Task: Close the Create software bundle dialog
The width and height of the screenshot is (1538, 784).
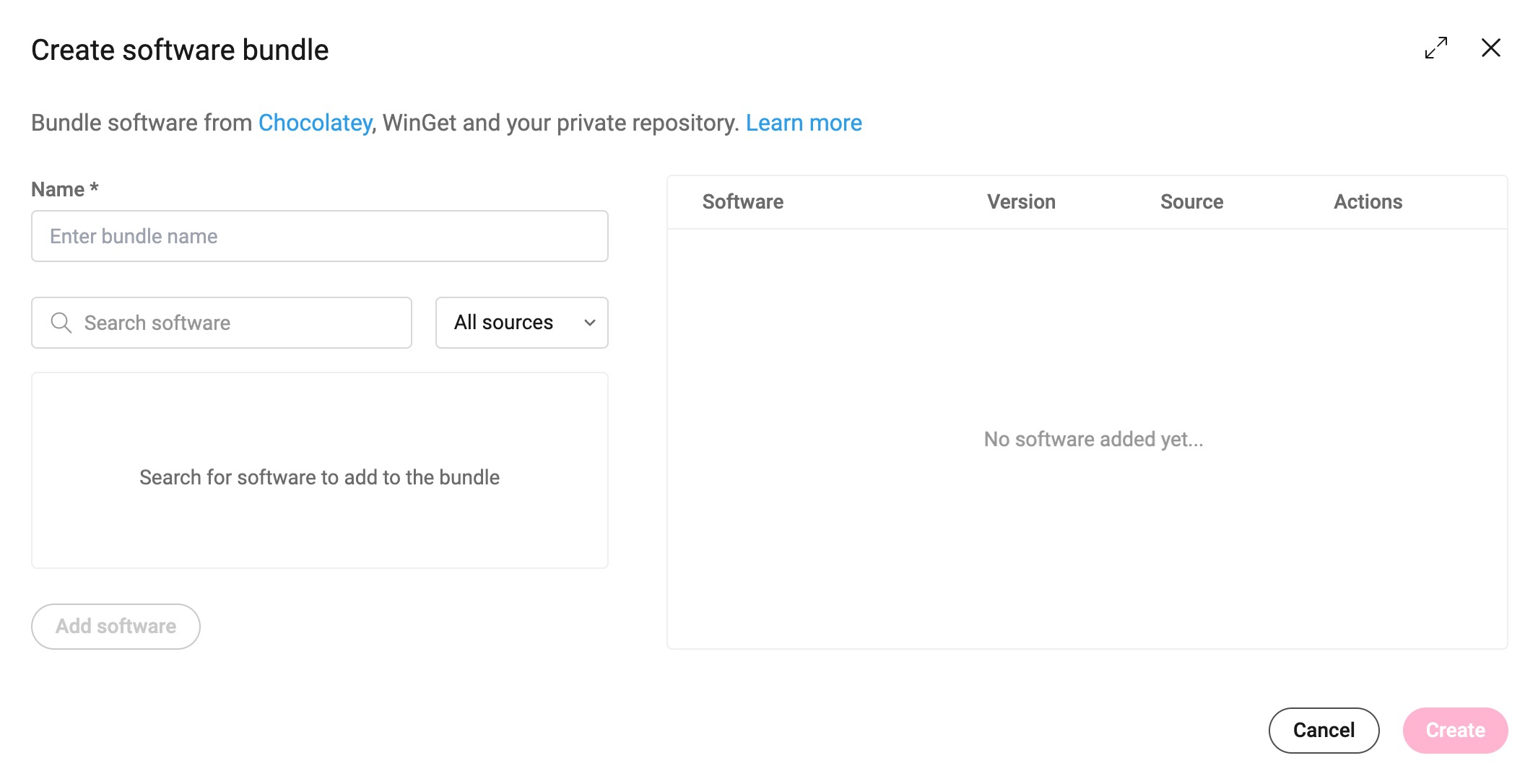Action: (x=1490, y=48)
